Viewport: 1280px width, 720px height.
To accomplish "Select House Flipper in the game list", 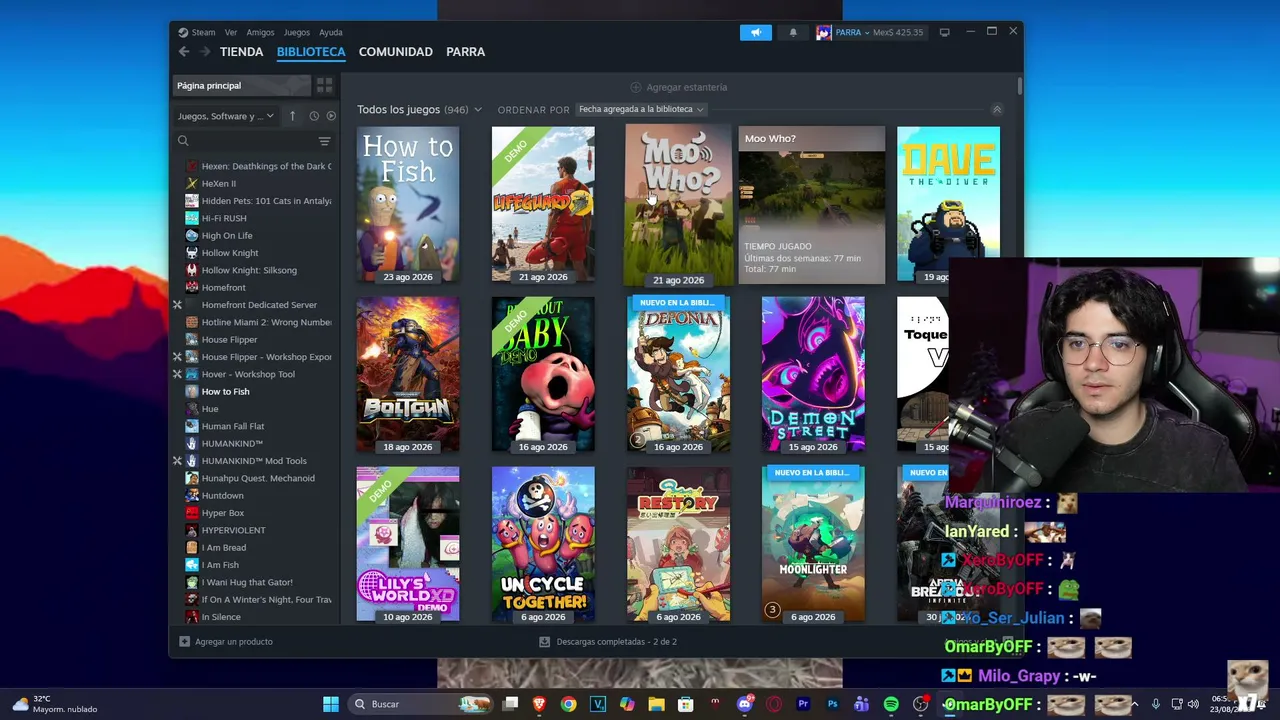I will (x=229, y=340).
